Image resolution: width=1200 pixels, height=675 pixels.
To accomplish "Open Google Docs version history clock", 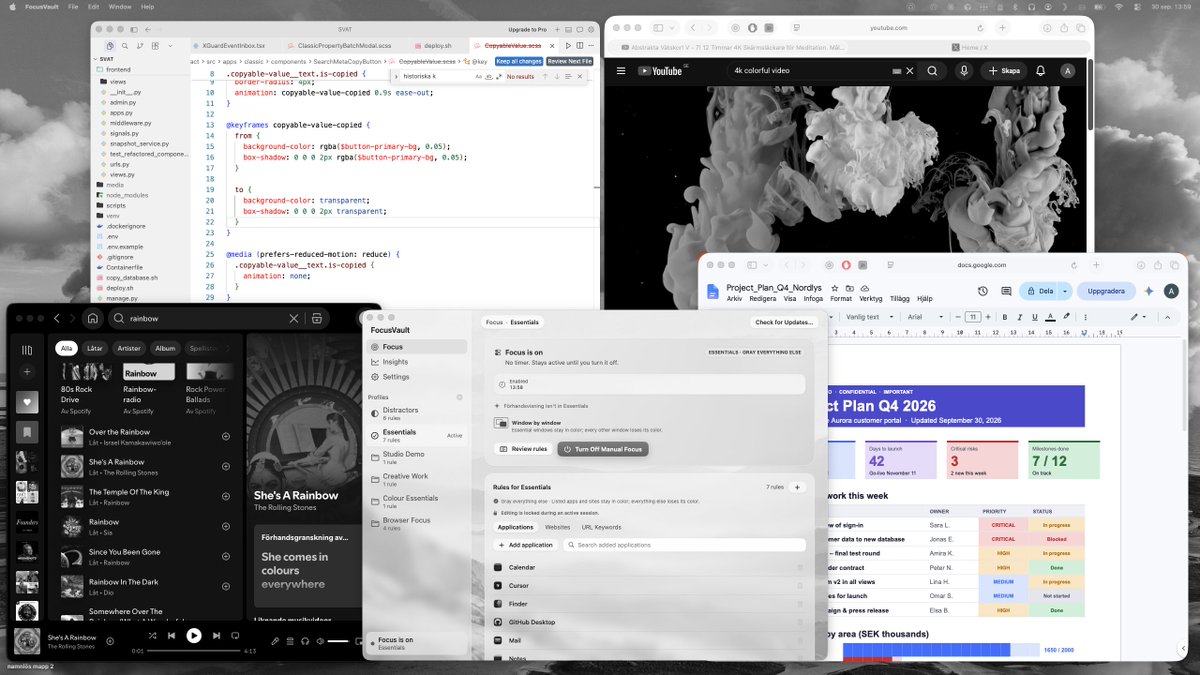I will click(984, 291).
